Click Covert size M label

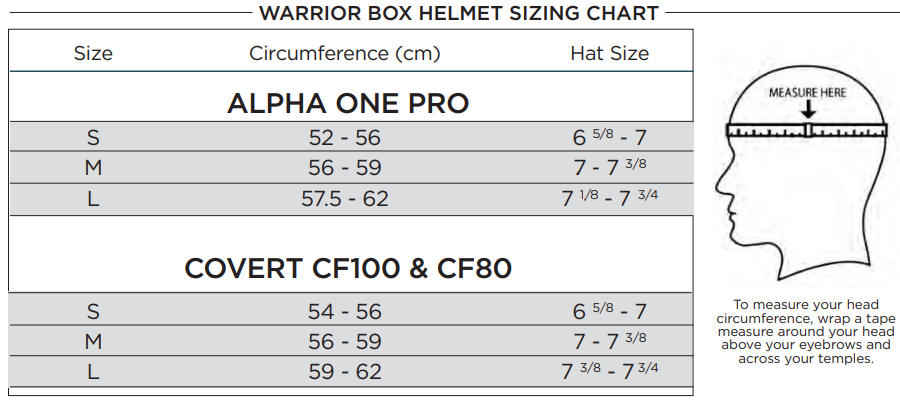pos(93,342)
